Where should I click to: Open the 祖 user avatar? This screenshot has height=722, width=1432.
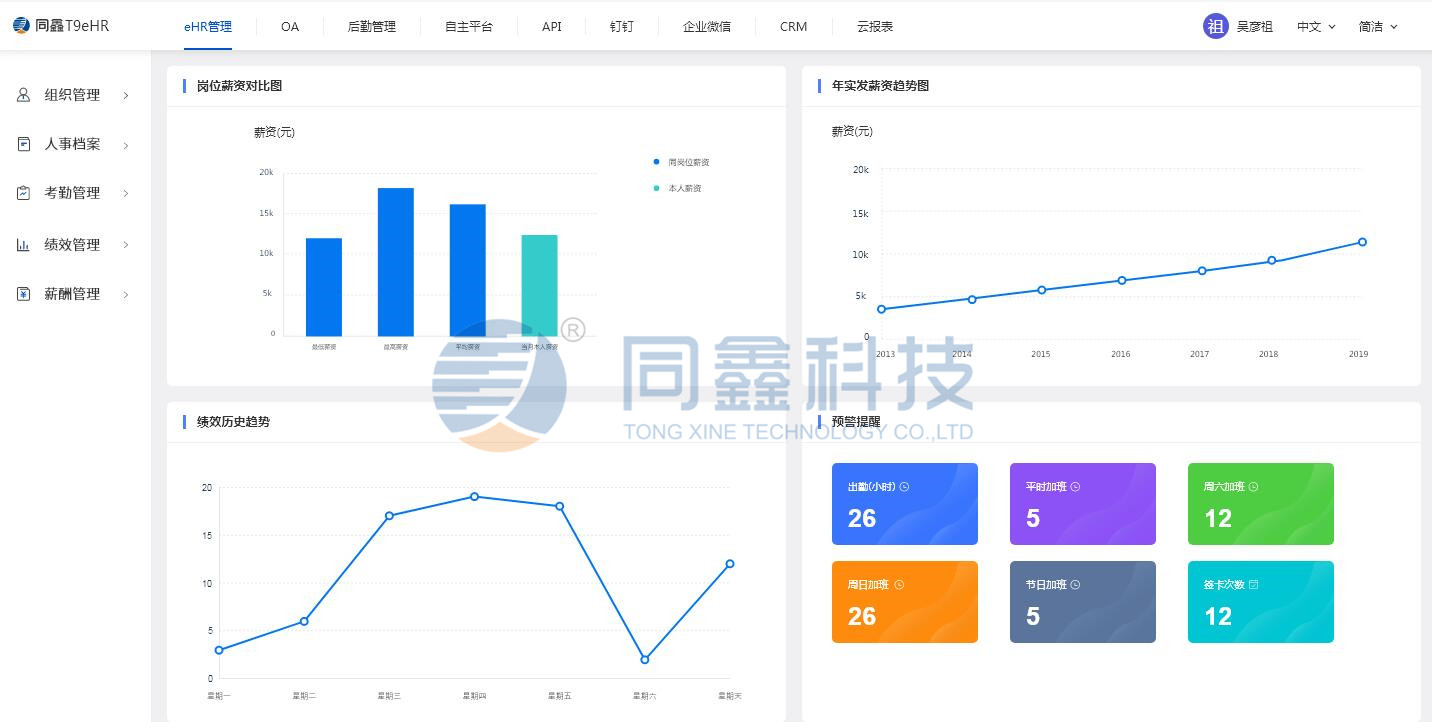tap(1215, 26)
